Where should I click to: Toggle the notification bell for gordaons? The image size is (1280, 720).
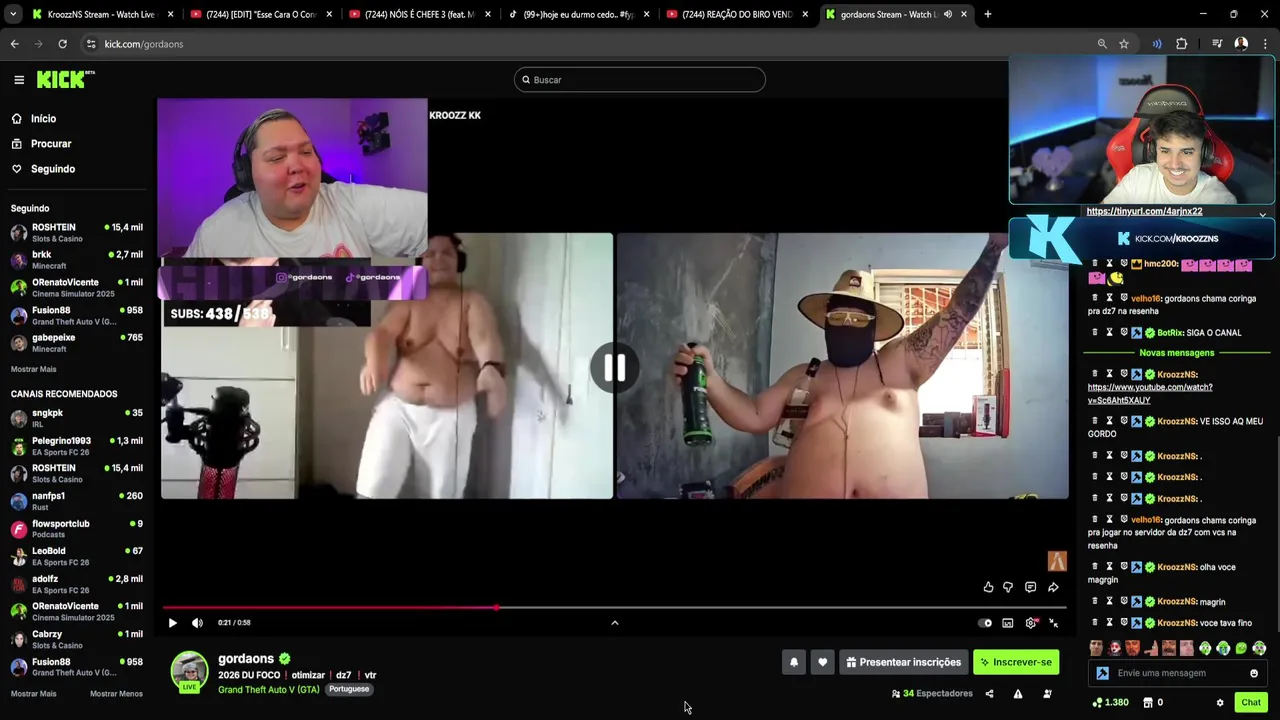794,662
